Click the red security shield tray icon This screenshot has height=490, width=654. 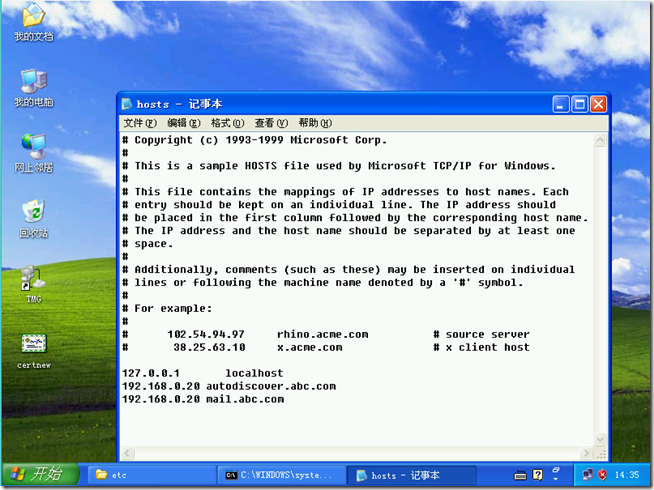pos(602,475)
